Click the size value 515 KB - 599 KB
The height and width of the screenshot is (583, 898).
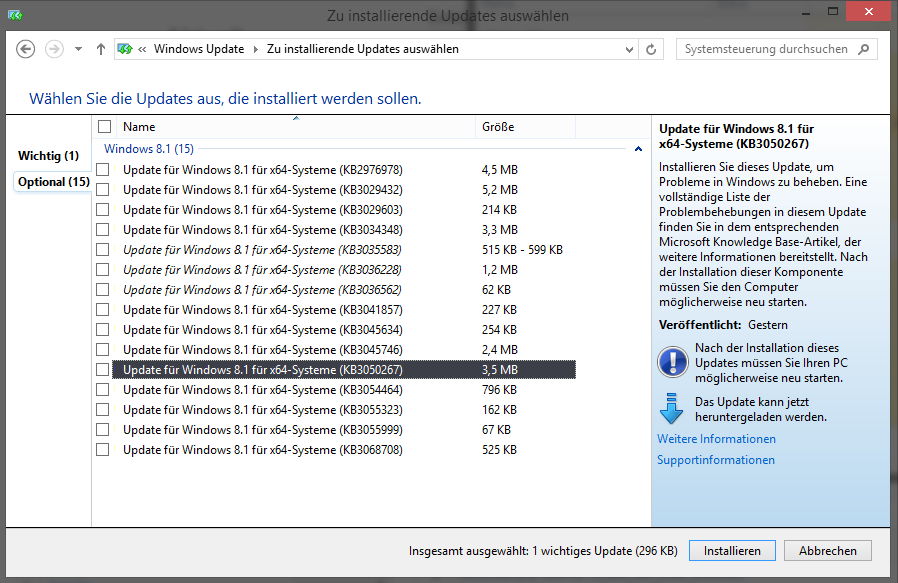522,250
